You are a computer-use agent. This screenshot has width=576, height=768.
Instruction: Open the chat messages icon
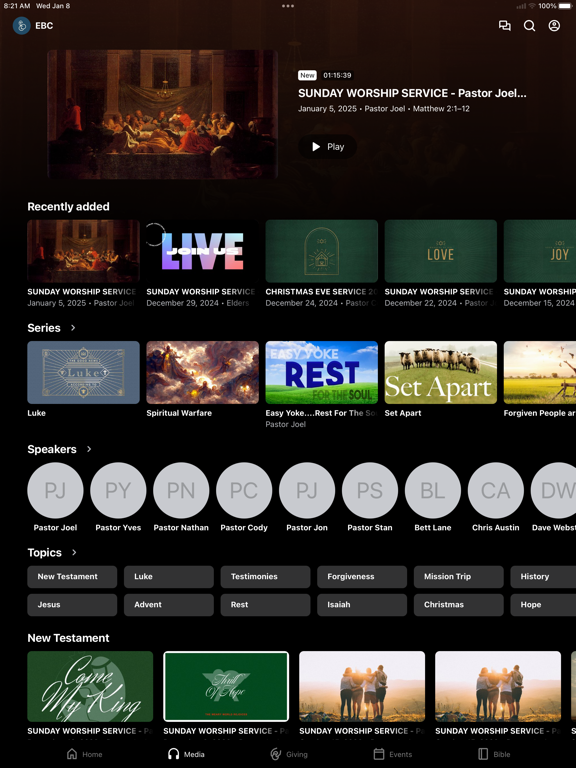point(504,25)
